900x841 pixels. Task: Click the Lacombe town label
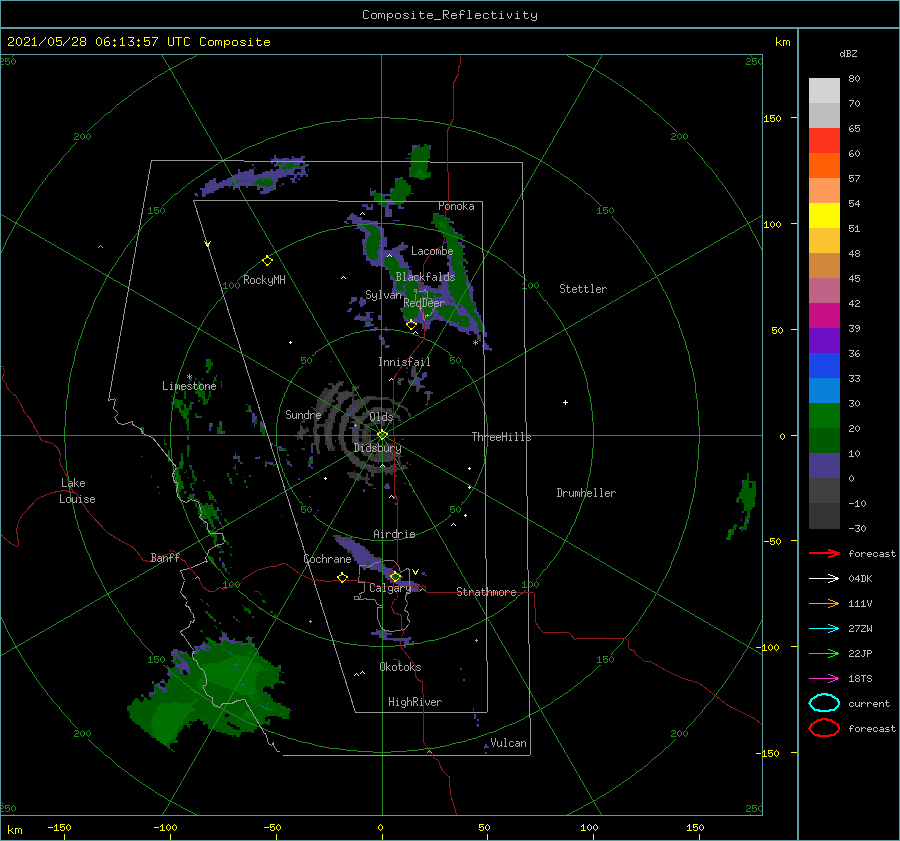click(432, 251)
